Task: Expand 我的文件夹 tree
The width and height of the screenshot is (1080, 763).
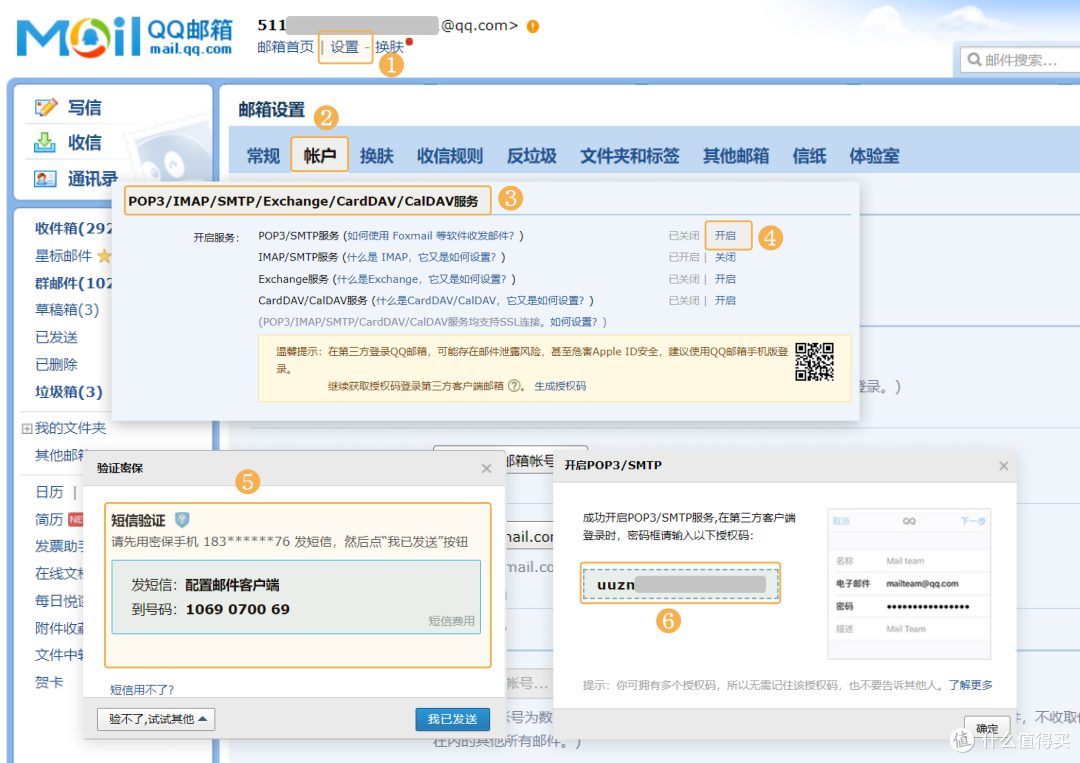Action: 27,428
